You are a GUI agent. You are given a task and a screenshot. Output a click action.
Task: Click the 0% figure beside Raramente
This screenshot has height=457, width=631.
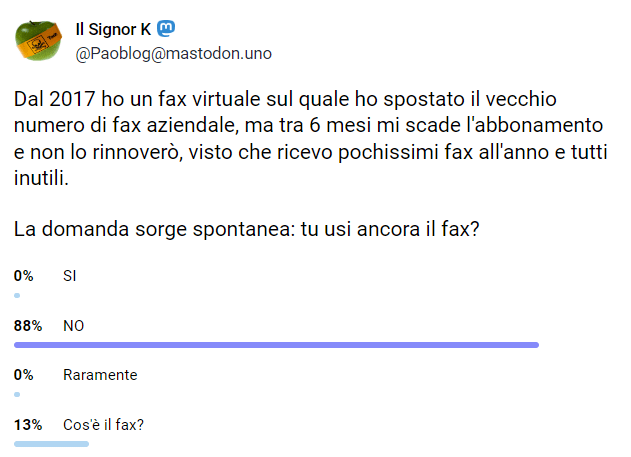(x=24, y=375)
